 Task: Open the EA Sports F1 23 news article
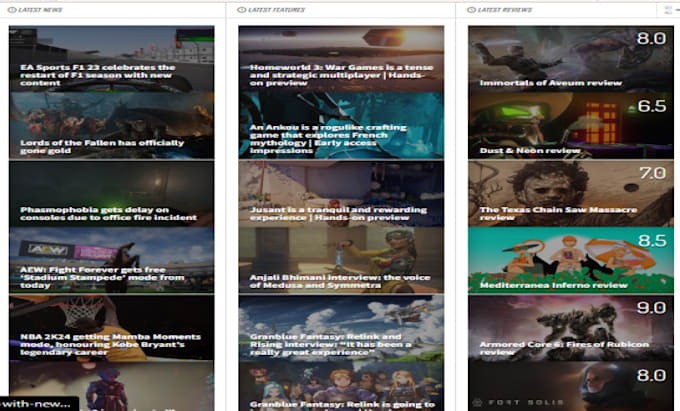pyautogui.click(x=111, y=59)
